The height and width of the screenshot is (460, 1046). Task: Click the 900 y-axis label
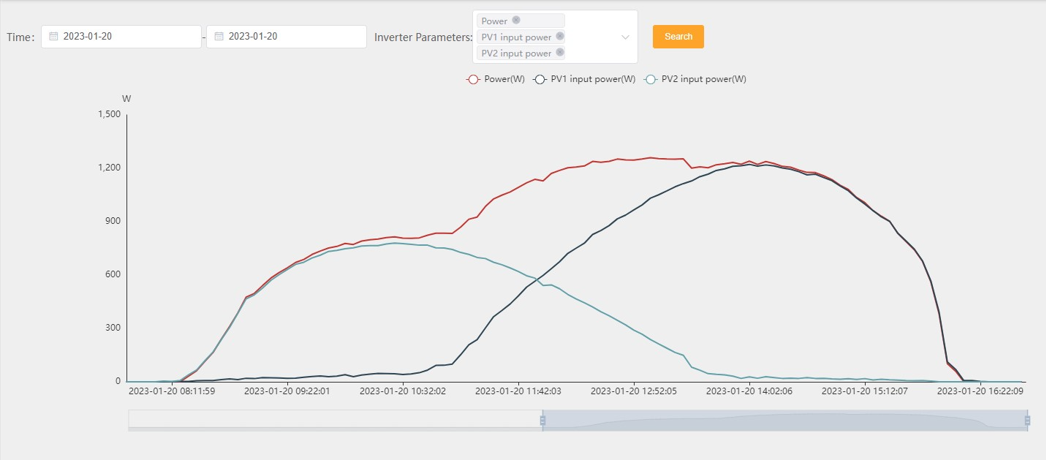pyautogui.click(x=113, y=221)
